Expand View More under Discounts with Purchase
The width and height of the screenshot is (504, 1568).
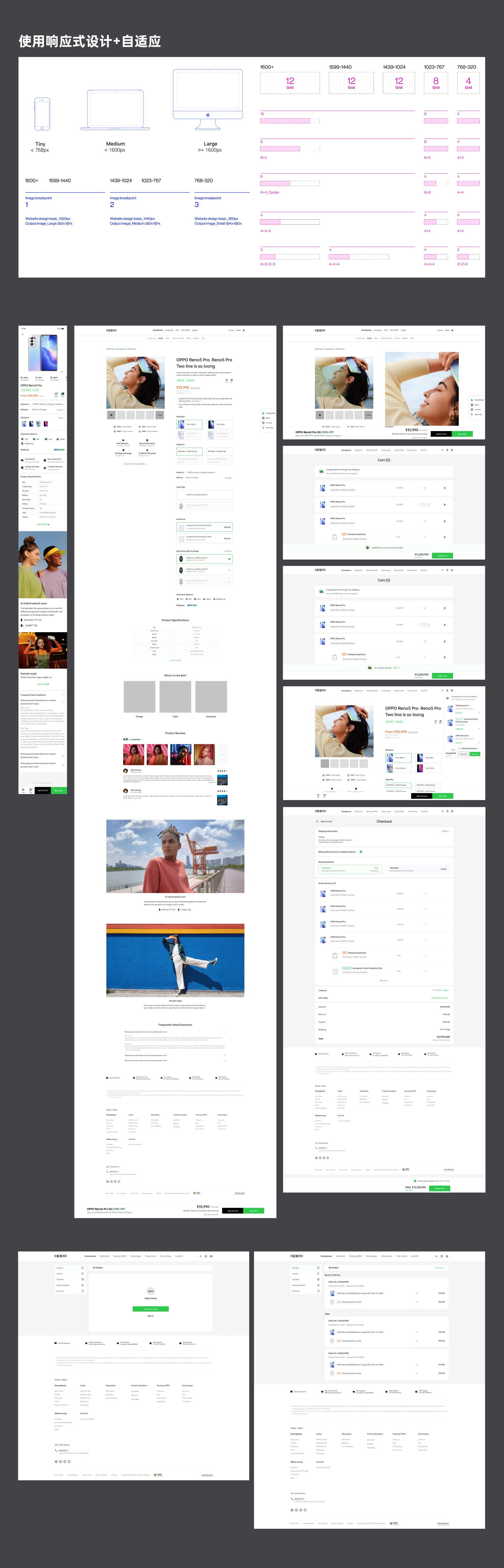[228, 551]
